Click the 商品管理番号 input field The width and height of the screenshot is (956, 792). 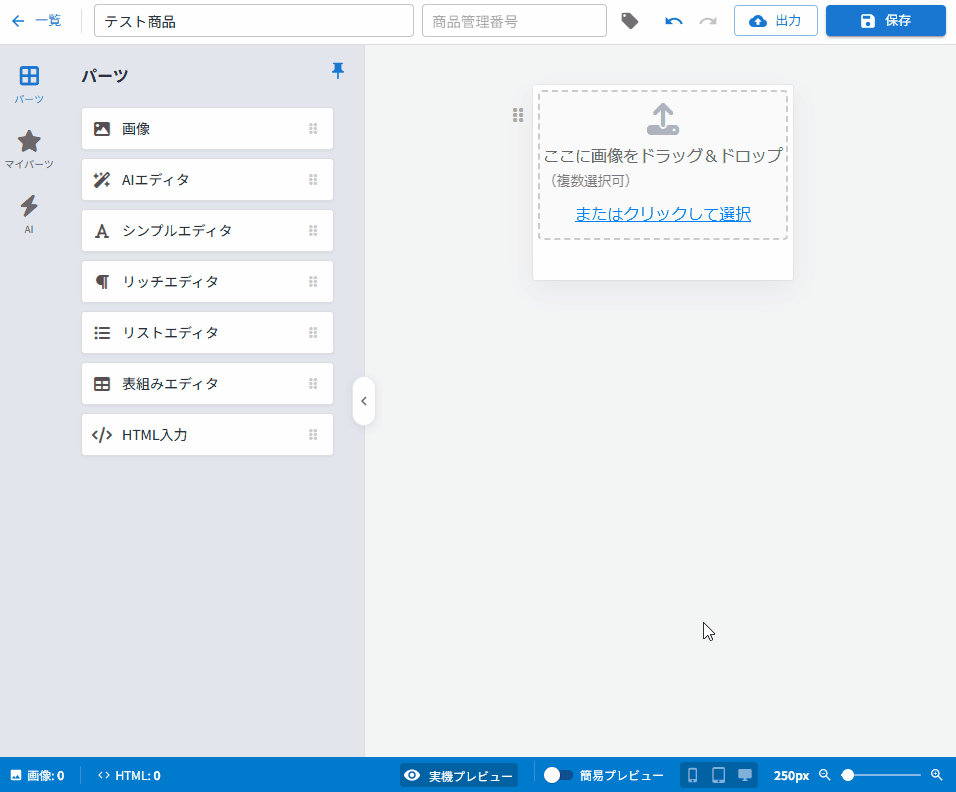pyautogui.click(x=514, y=21)
